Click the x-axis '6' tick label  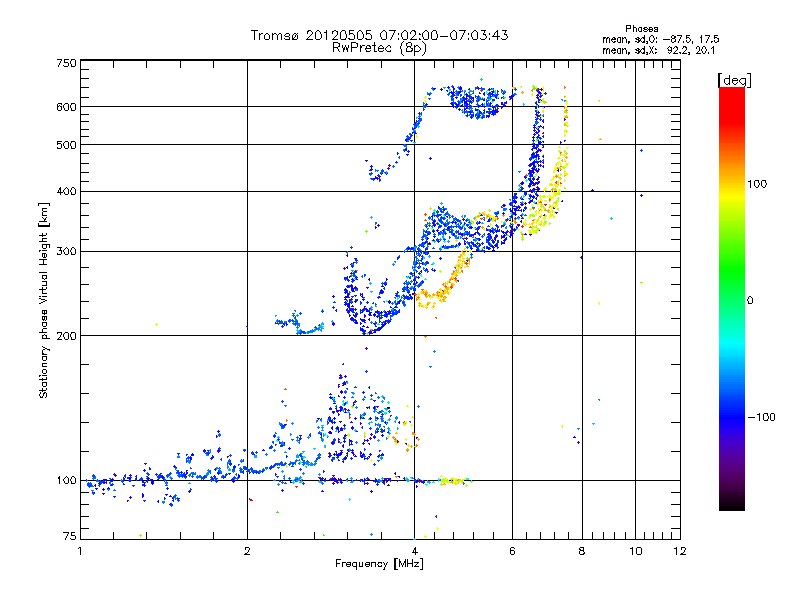click(512, 551)
